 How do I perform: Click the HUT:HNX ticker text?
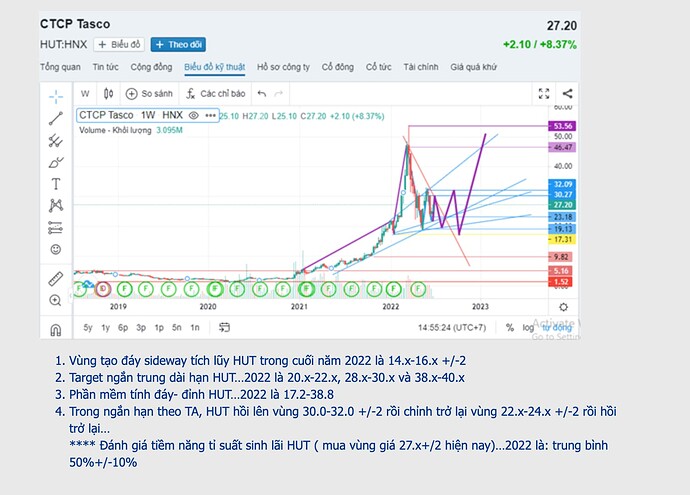(x=64, y=44)
